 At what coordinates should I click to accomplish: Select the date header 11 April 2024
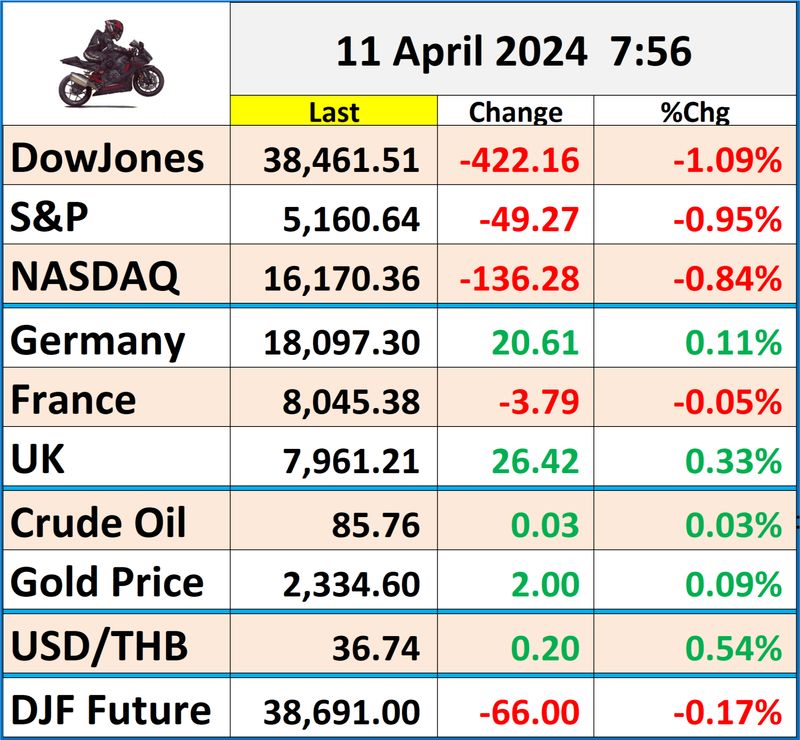(x=462, y=52)
